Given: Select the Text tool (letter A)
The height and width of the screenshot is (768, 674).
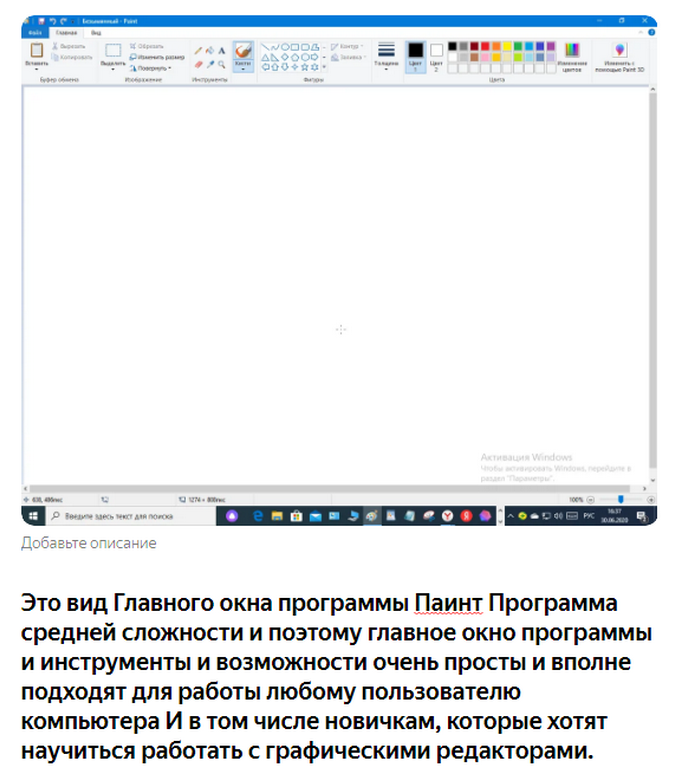Looking at the screenshot, I should pos(221,50).
